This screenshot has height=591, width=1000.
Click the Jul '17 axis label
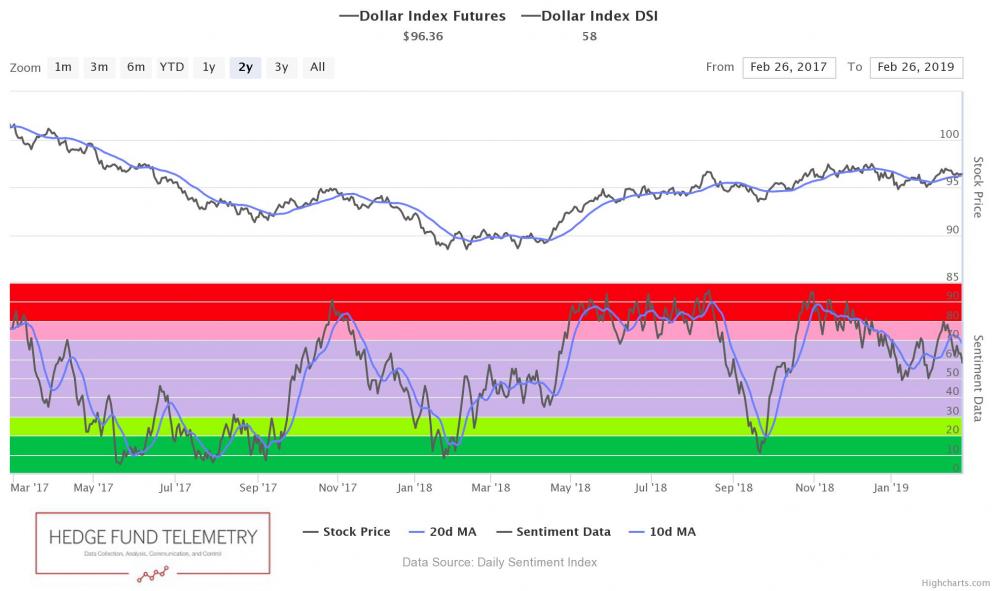click(x=175, y=488)
